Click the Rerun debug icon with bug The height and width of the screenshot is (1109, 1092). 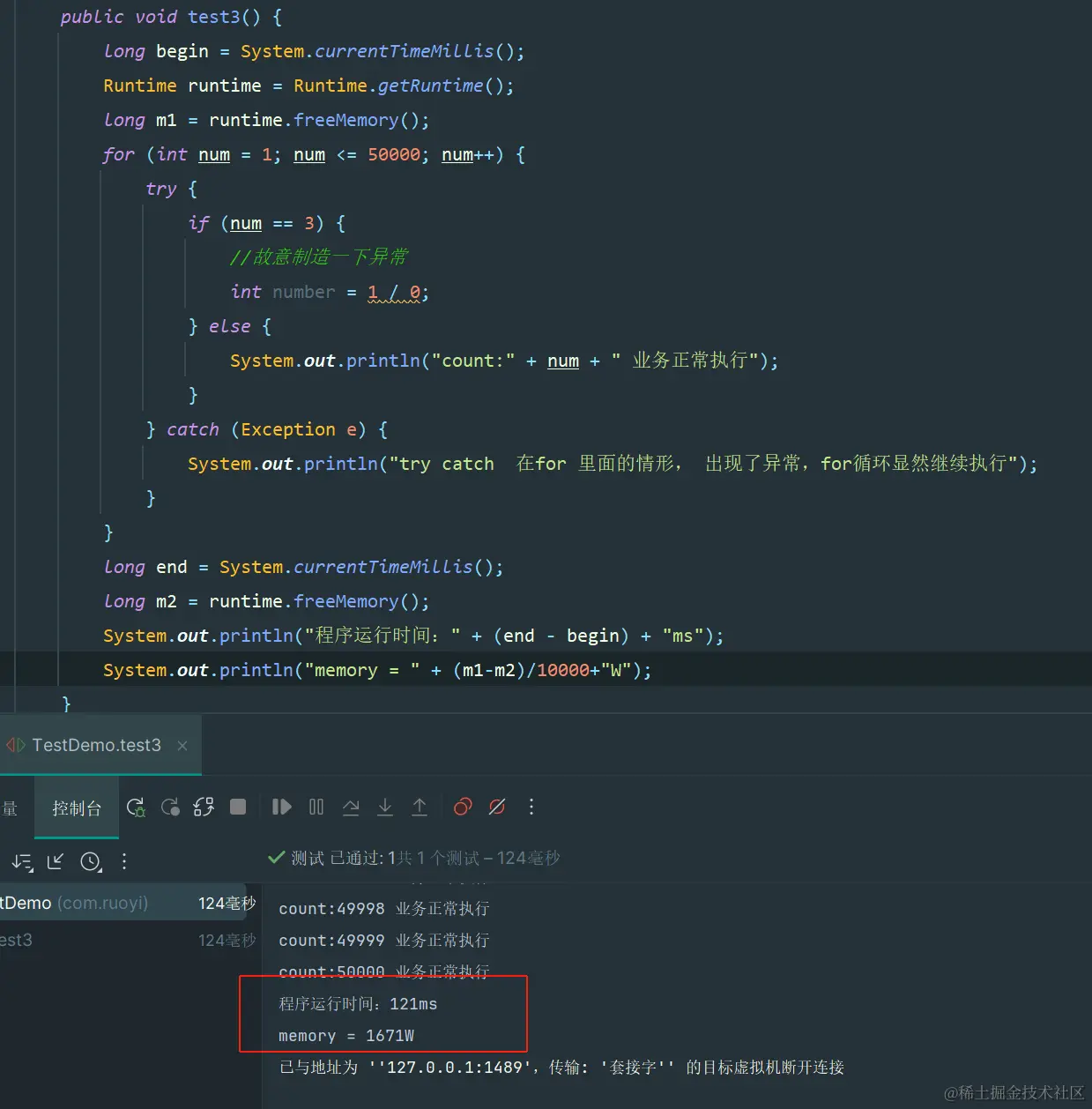click(x=136, y=807)
